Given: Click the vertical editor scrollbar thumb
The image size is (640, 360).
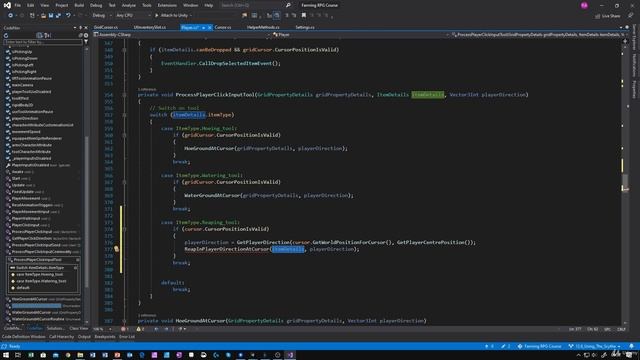Looking at the screenshot, I should click(625, 182).
